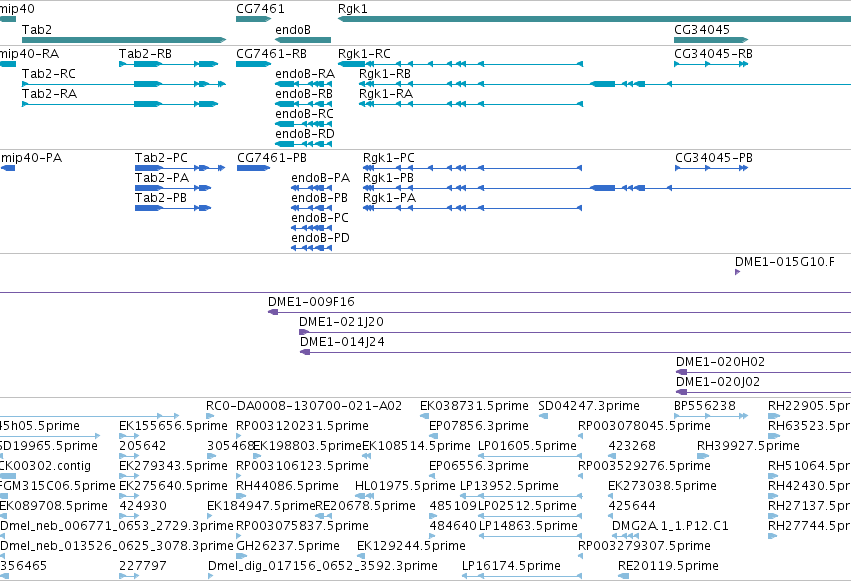851x581 pixels.
Task: Click the CG7461-RB transcript label
Action: click(271, 54)
